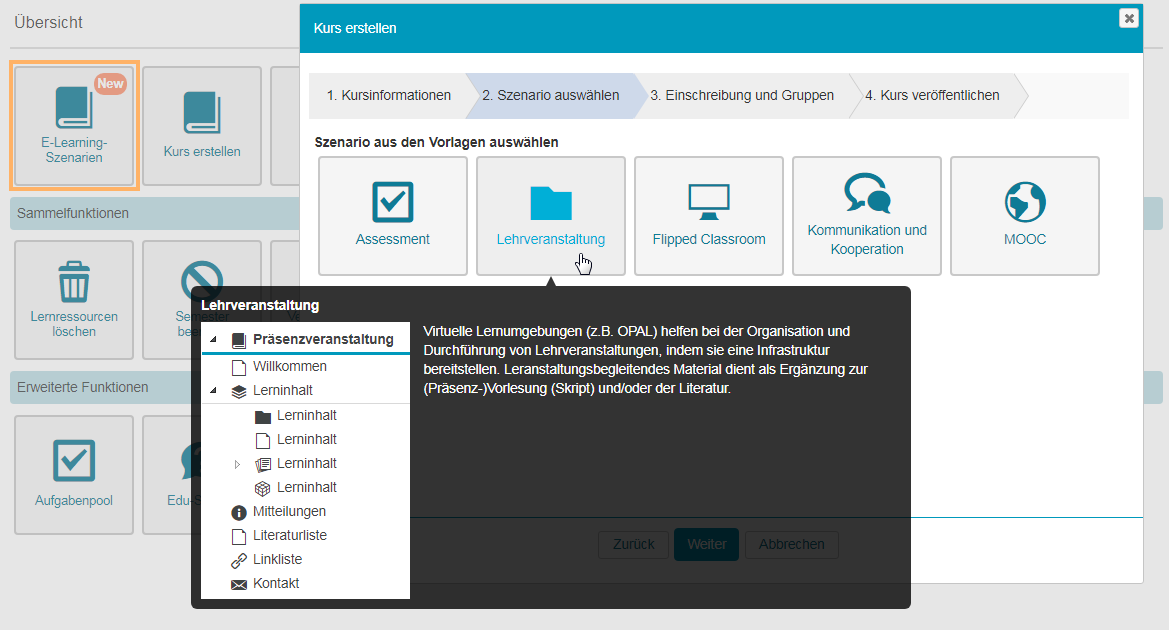Select the Flipped Classroom monitor icon
This screenshot has height=630, width=1169.
[x=708, y=202]
